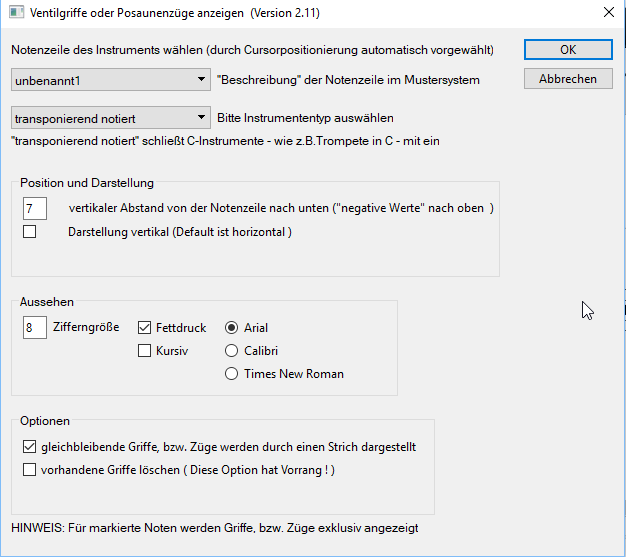Viewport: 626px width, 557px height.
Task: Click the vertical distance input field
Action: 35,208
